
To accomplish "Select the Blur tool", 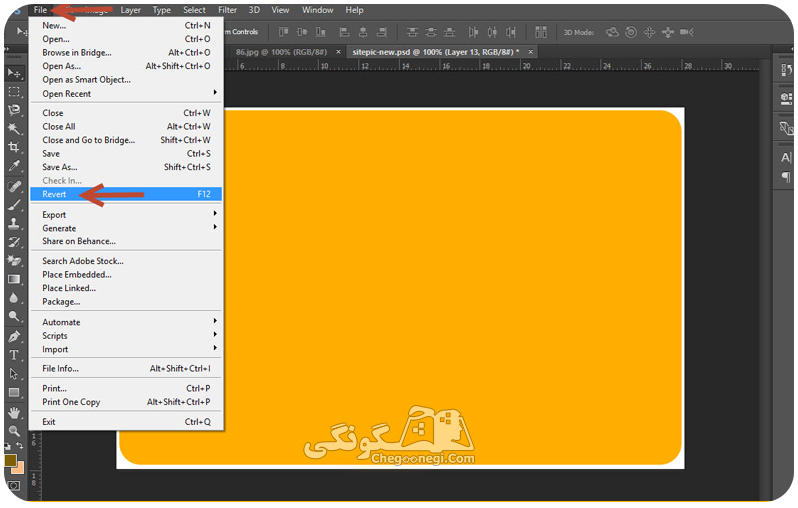I will (x=14, y=297).
